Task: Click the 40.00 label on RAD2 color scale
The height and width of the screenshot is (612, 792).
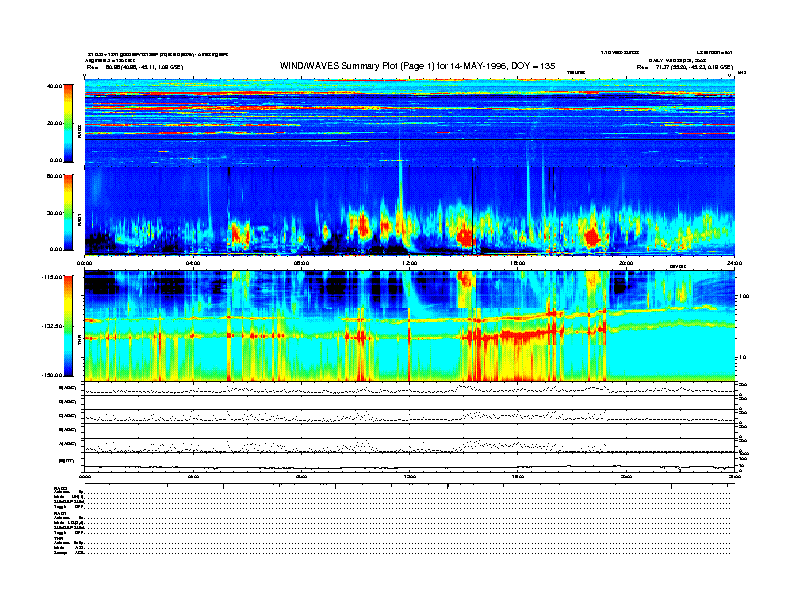Action: click(x=55, y=86)
